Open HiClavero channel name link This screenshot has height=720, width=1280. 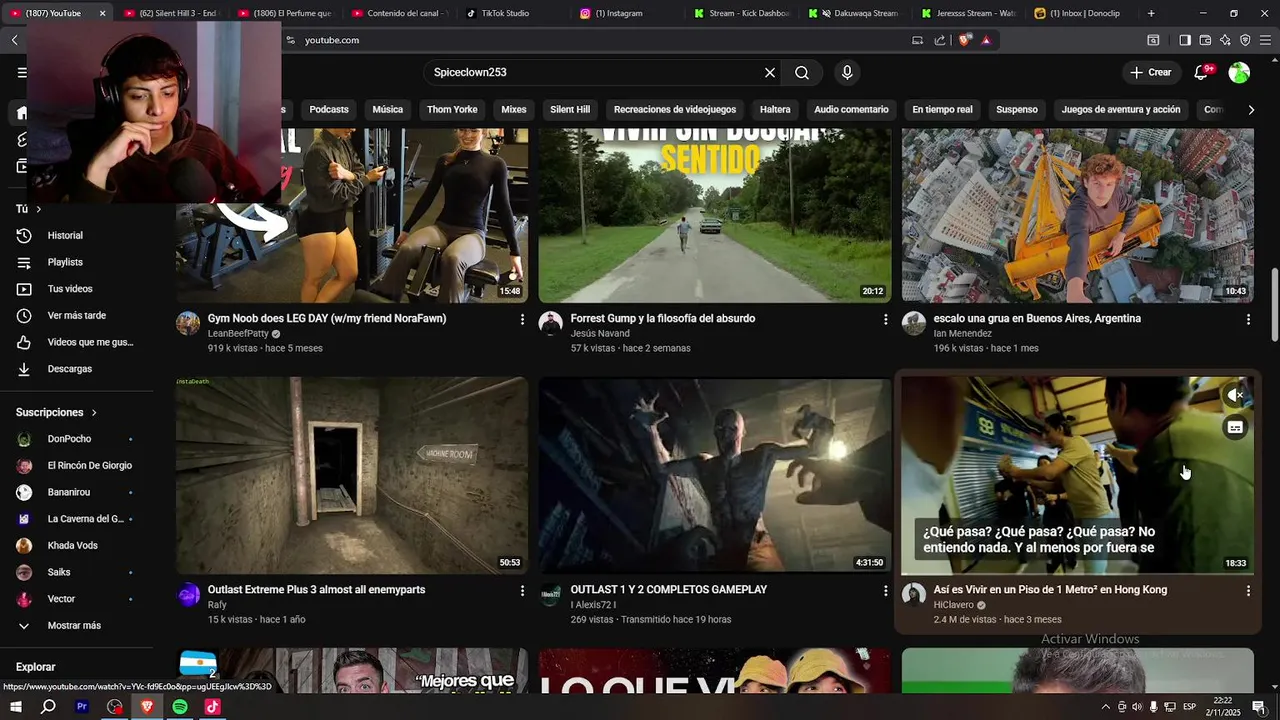tap(954, 605)
